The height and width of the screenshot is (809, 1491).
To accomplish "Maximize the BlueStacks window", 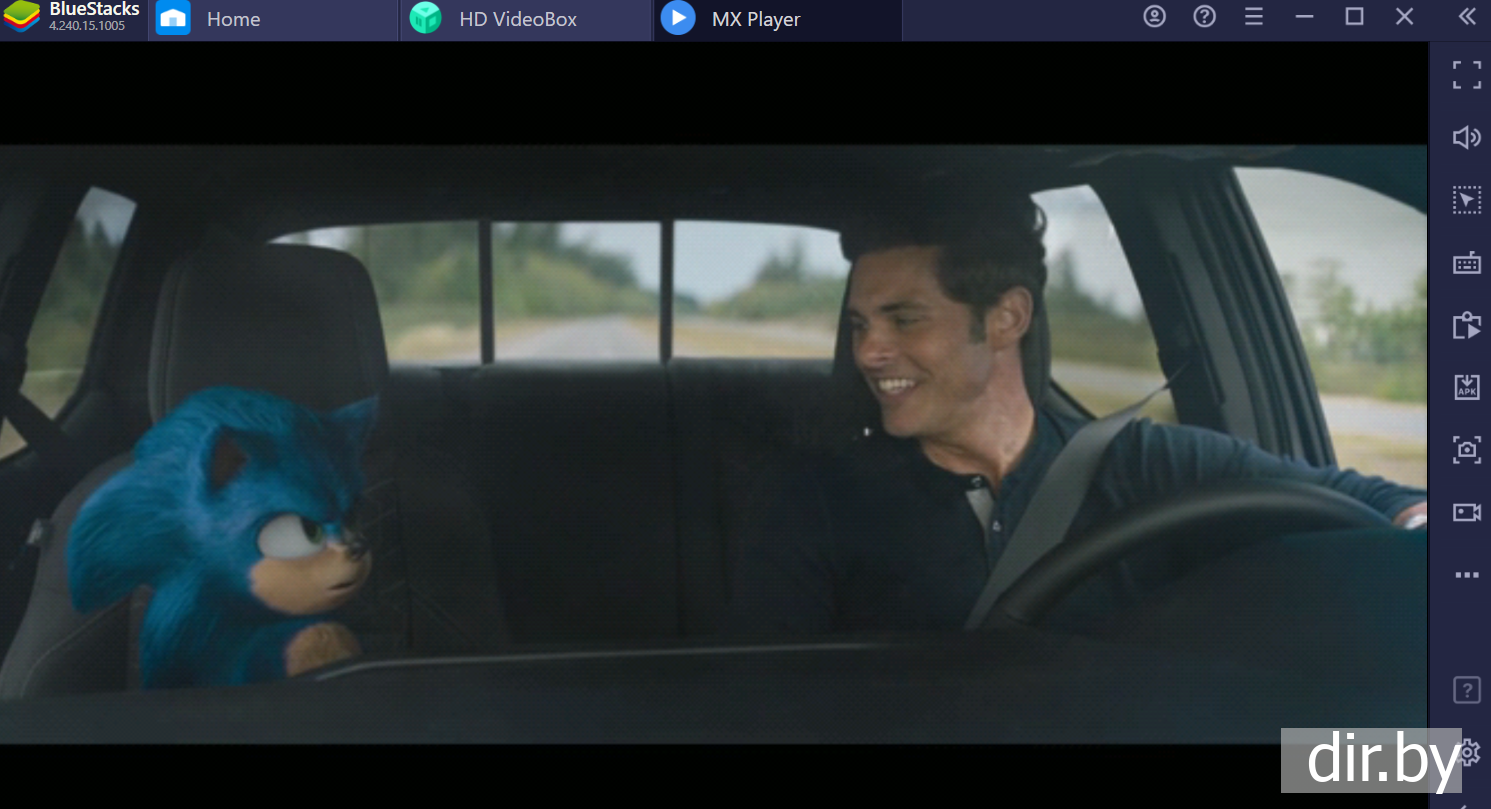I will (x=1354, y=17).
